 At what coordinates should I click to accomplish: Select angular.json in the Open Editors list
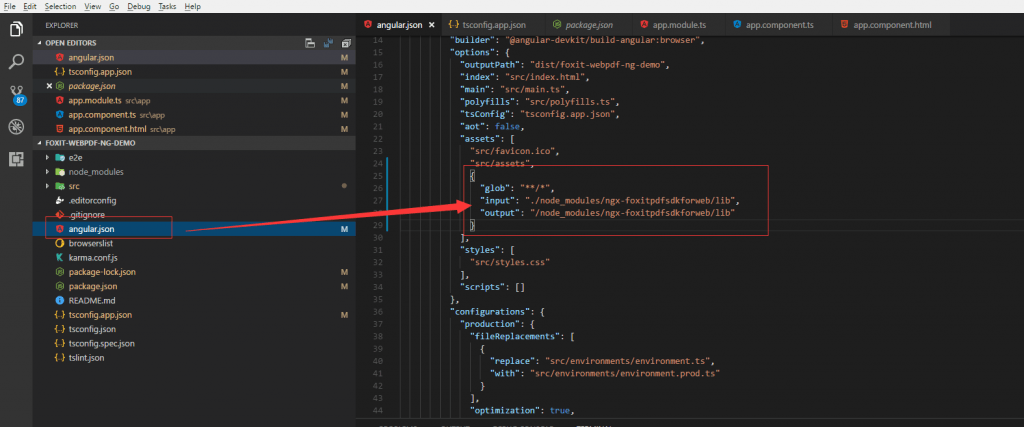pyautogui.click(x=194, y=57)
